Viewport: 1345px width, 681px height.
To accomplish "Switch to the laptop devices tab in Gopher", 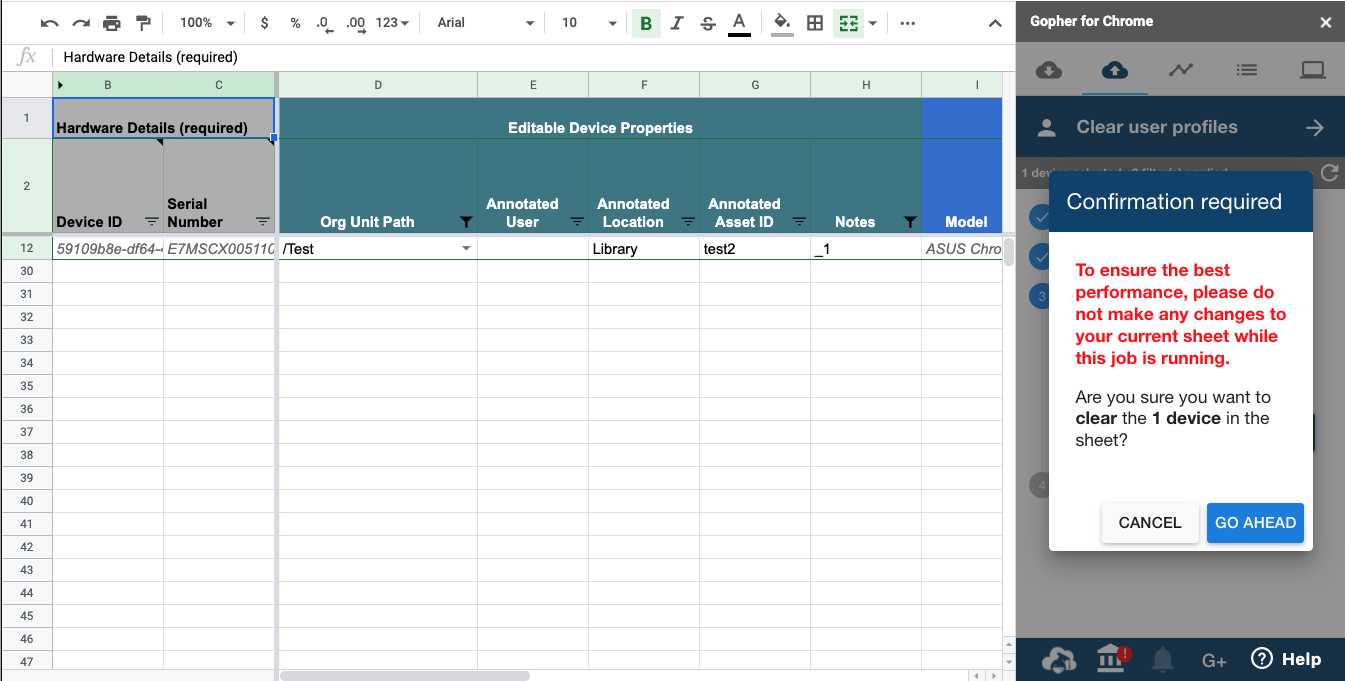I will [1312, 70].
